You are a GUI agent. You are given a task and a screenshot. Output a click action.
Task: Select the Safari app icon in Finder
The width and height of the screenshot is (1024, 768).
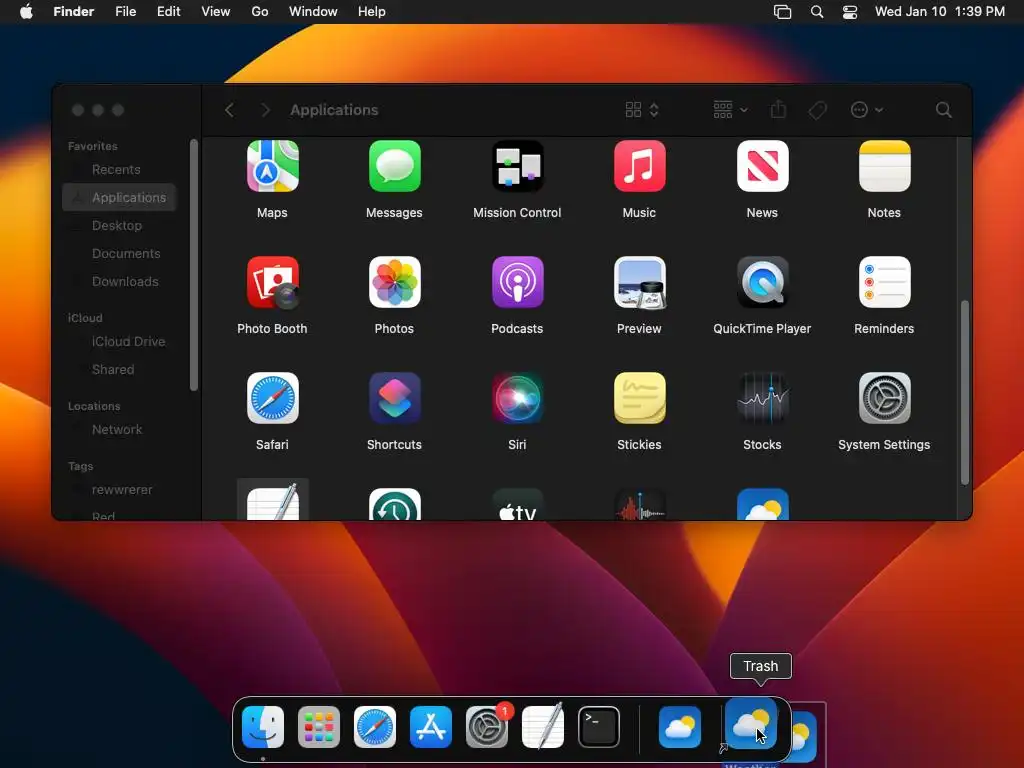pos(272,398)
